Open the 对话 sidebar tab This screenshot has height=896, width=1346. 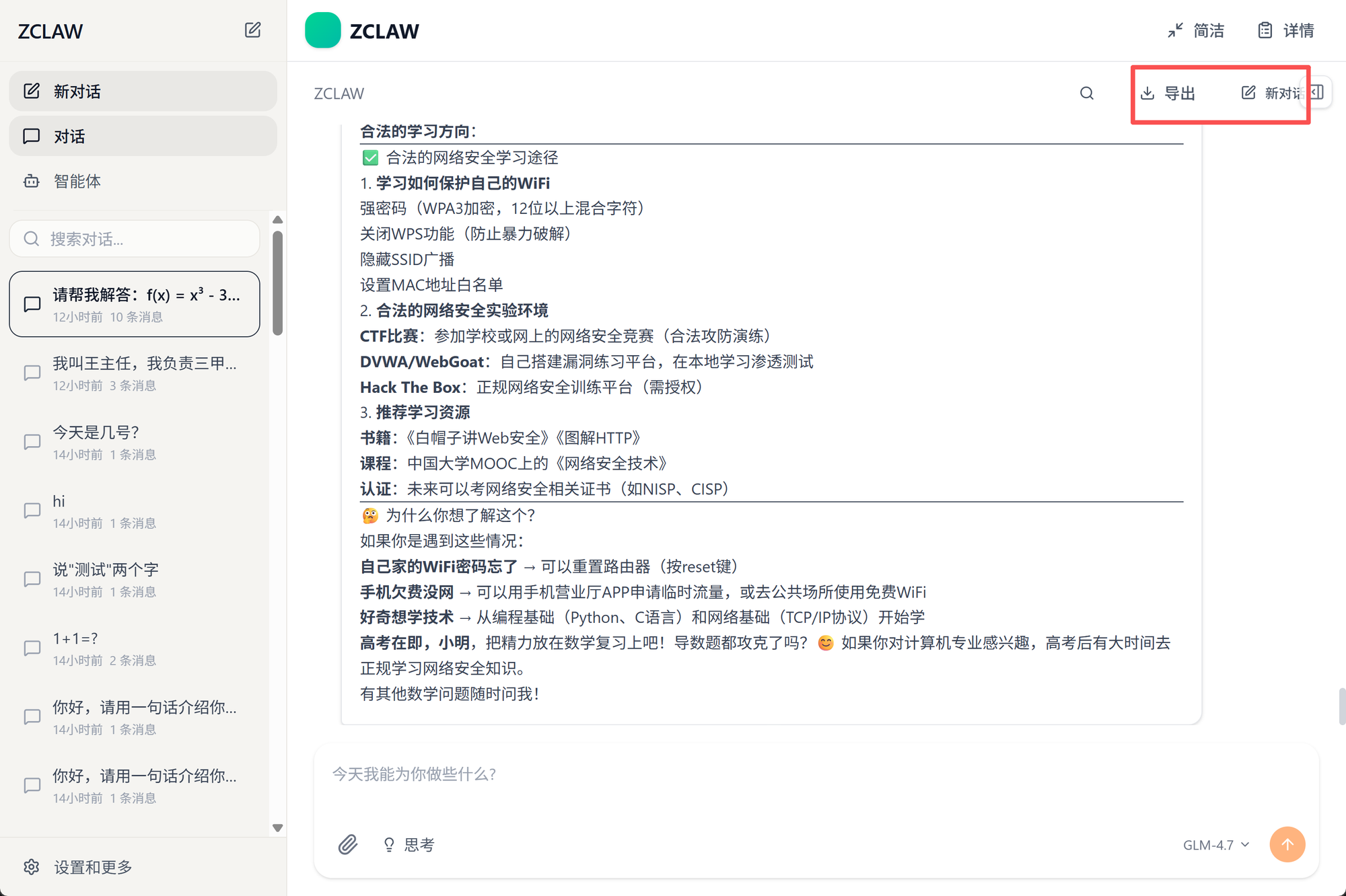coord(143,137)
